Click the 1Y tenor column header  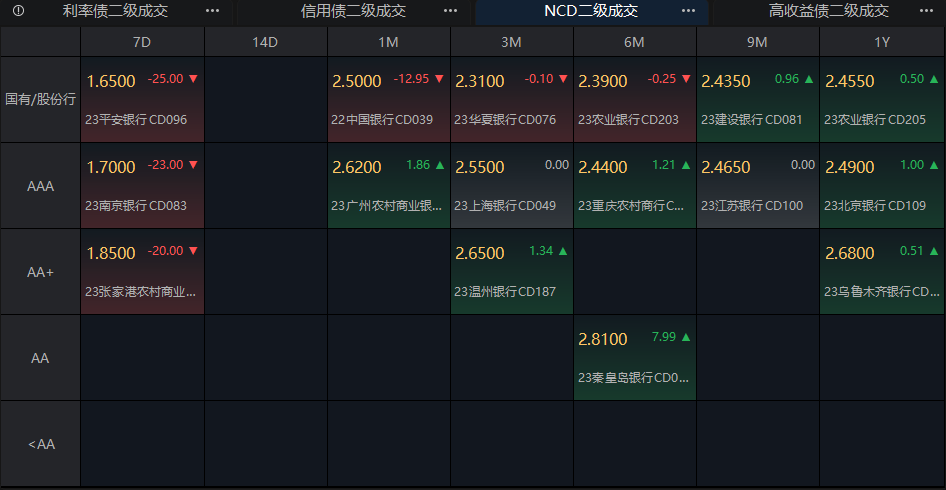882,42
